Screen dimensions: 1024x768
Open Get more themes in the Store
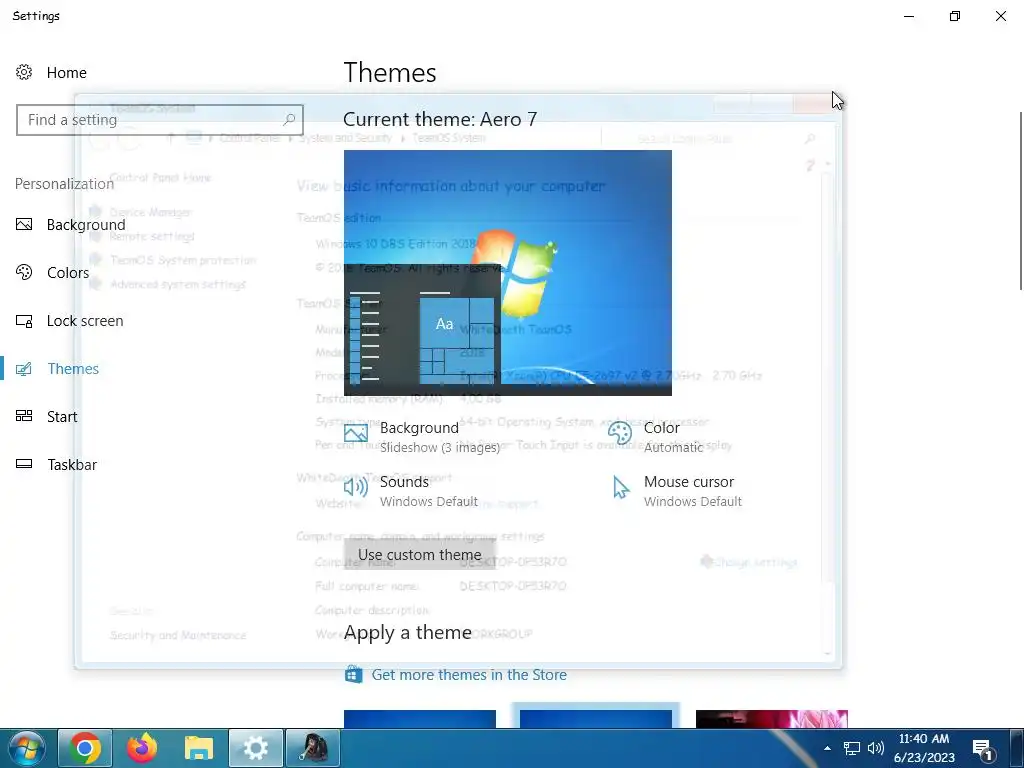[x=469, y=675]
